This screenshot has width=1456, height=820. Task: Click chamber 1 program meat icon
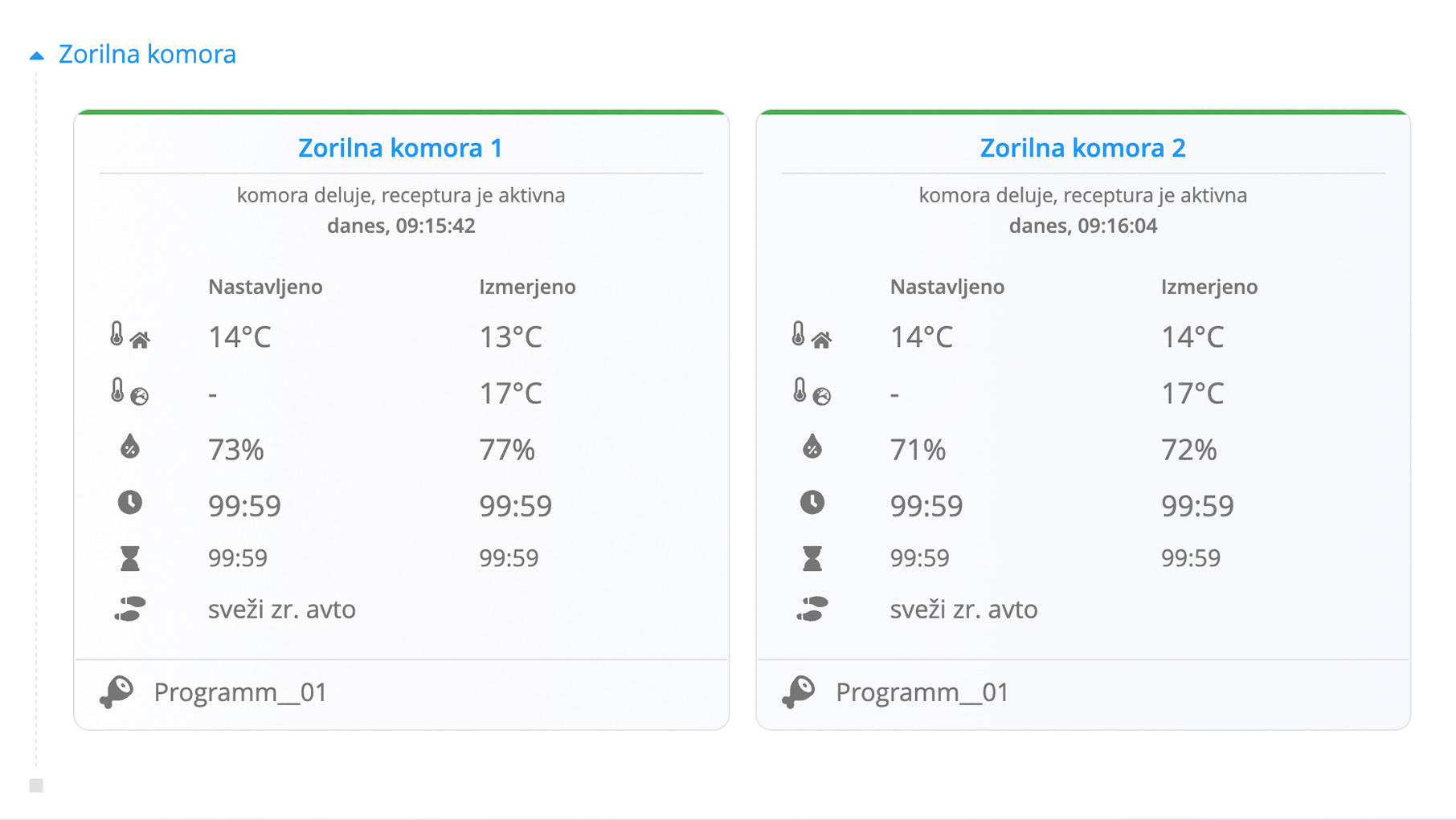(x=117, y=692)
